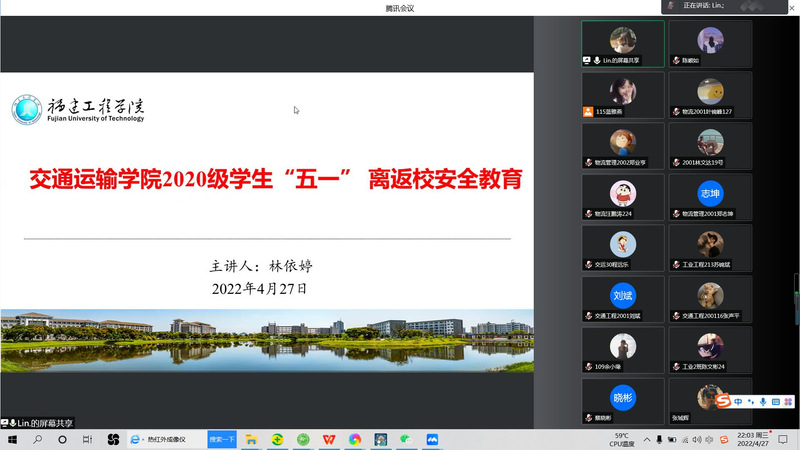Screen dimensions: 800x450
Task: Click muted mic icon next to 工业工程213
Action: coord(676,264)
